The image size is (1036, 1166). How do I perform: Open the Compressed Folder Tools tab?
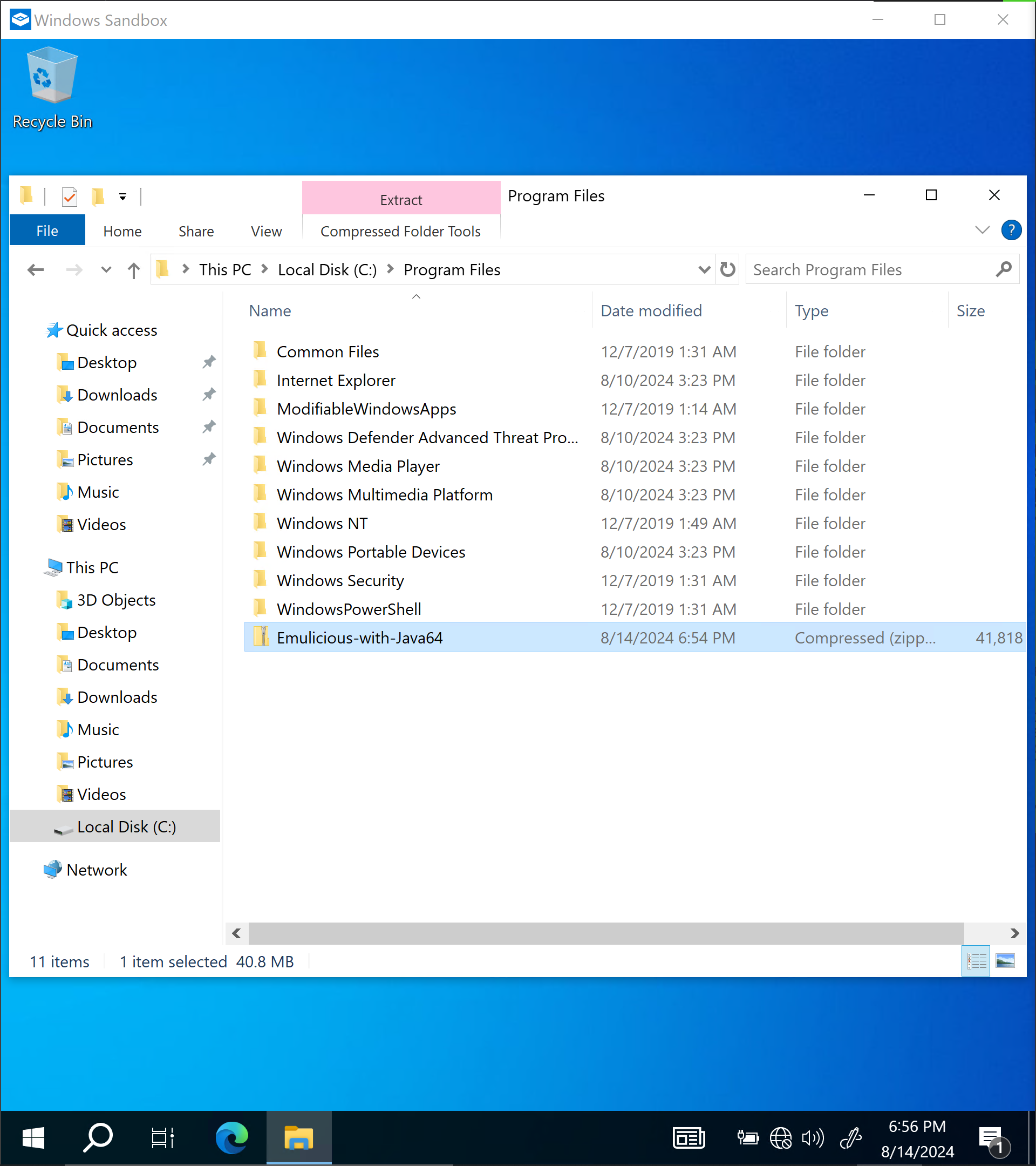pos(401,231)
